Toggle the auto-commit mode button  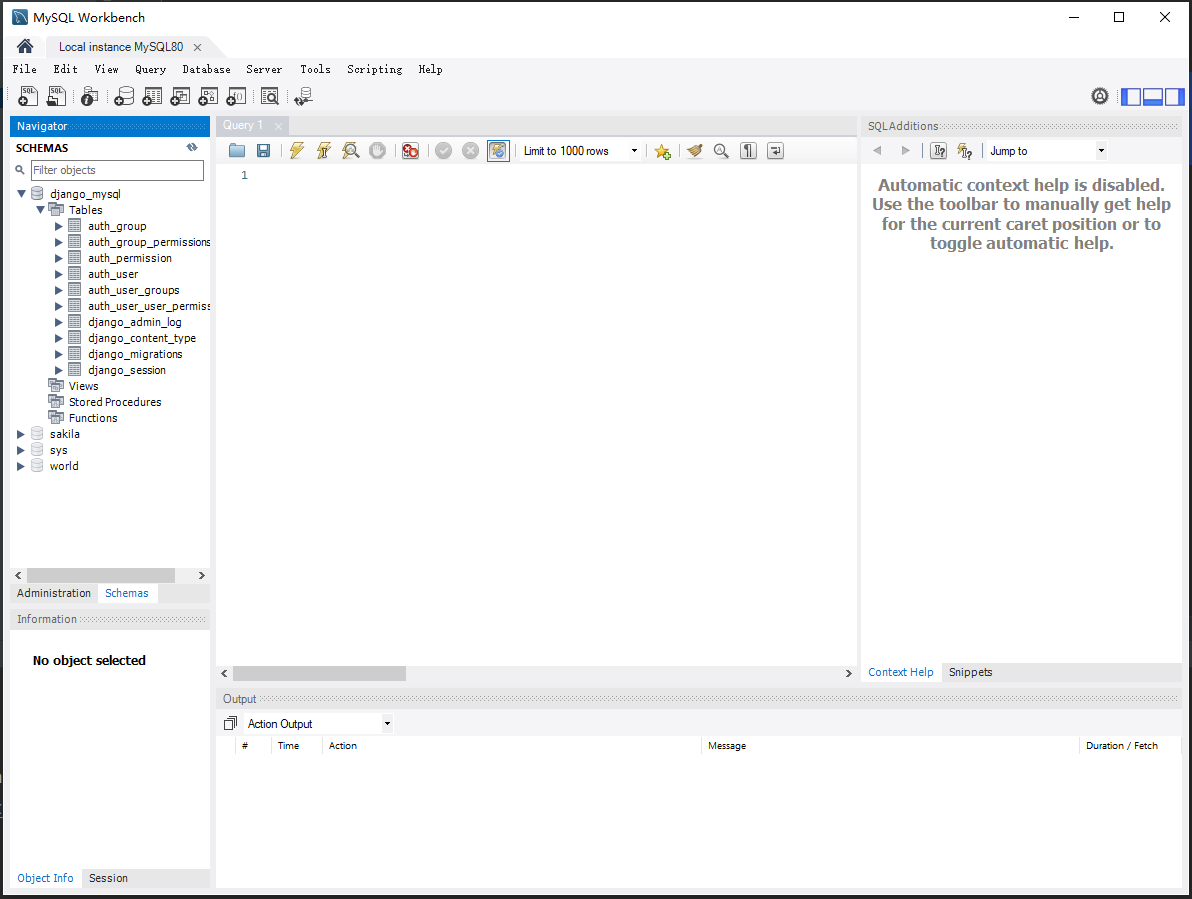coord(498,150)
